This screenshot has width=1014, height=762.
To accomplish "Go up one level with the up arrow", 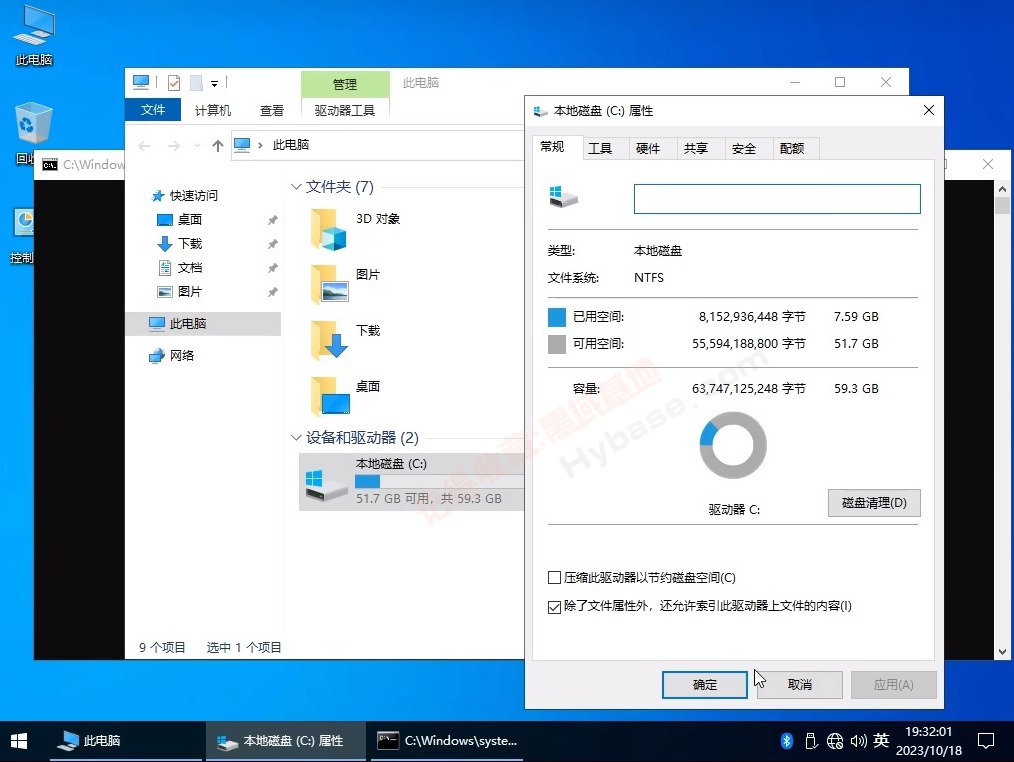I will pos(218,146).
